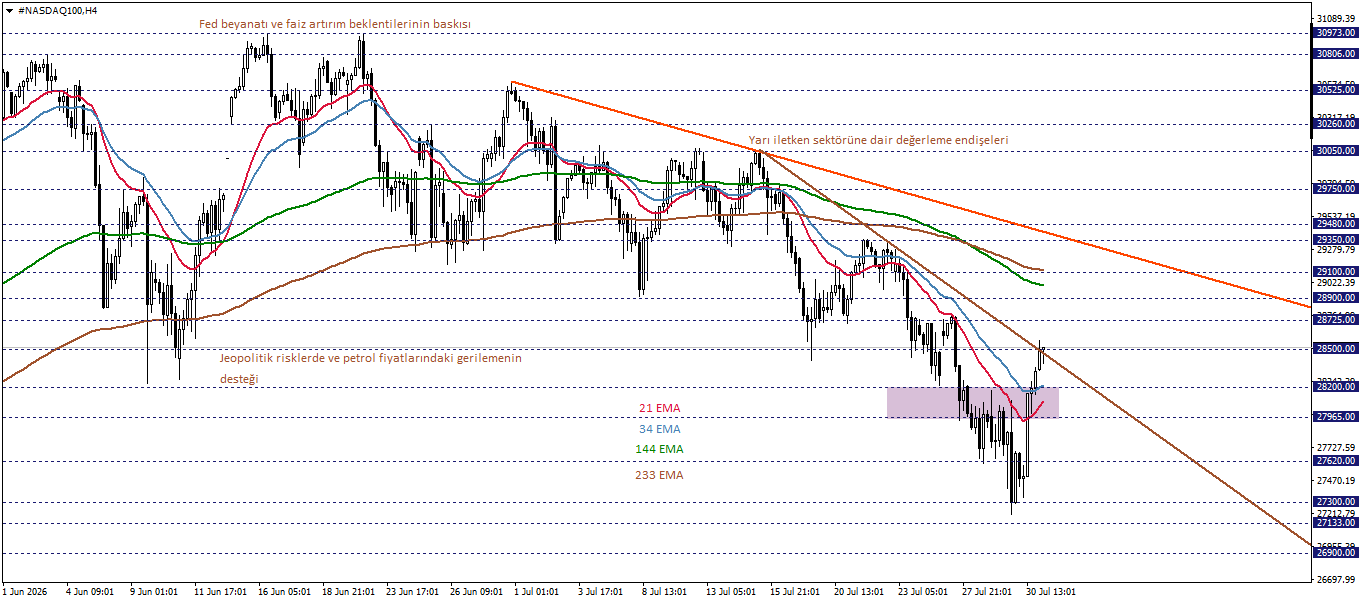
Task: Click the 29480.00 price level label
Action: pyautogui.click(x=1336, y=224)
